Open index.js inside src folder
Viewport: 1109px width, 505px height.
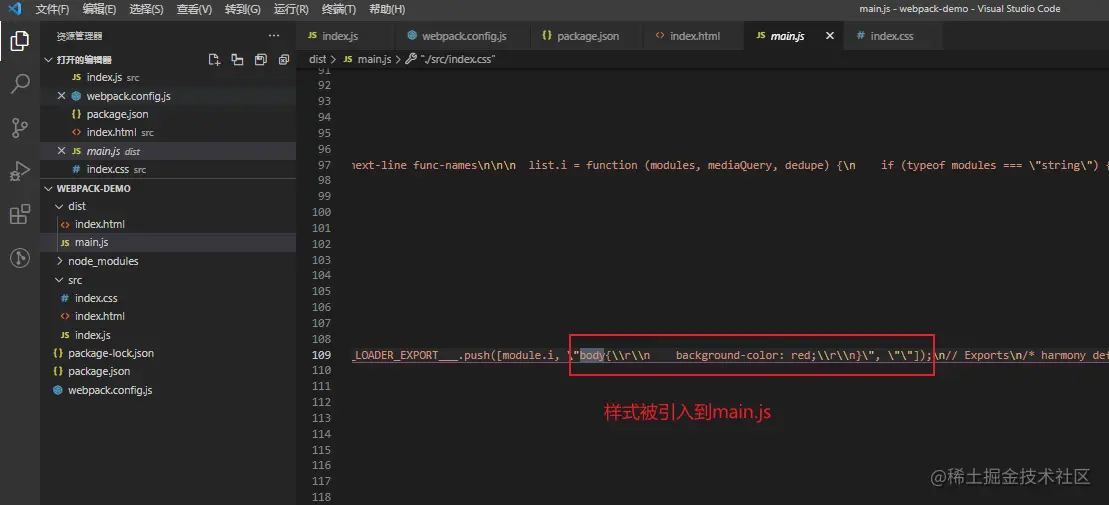(168, 335)
